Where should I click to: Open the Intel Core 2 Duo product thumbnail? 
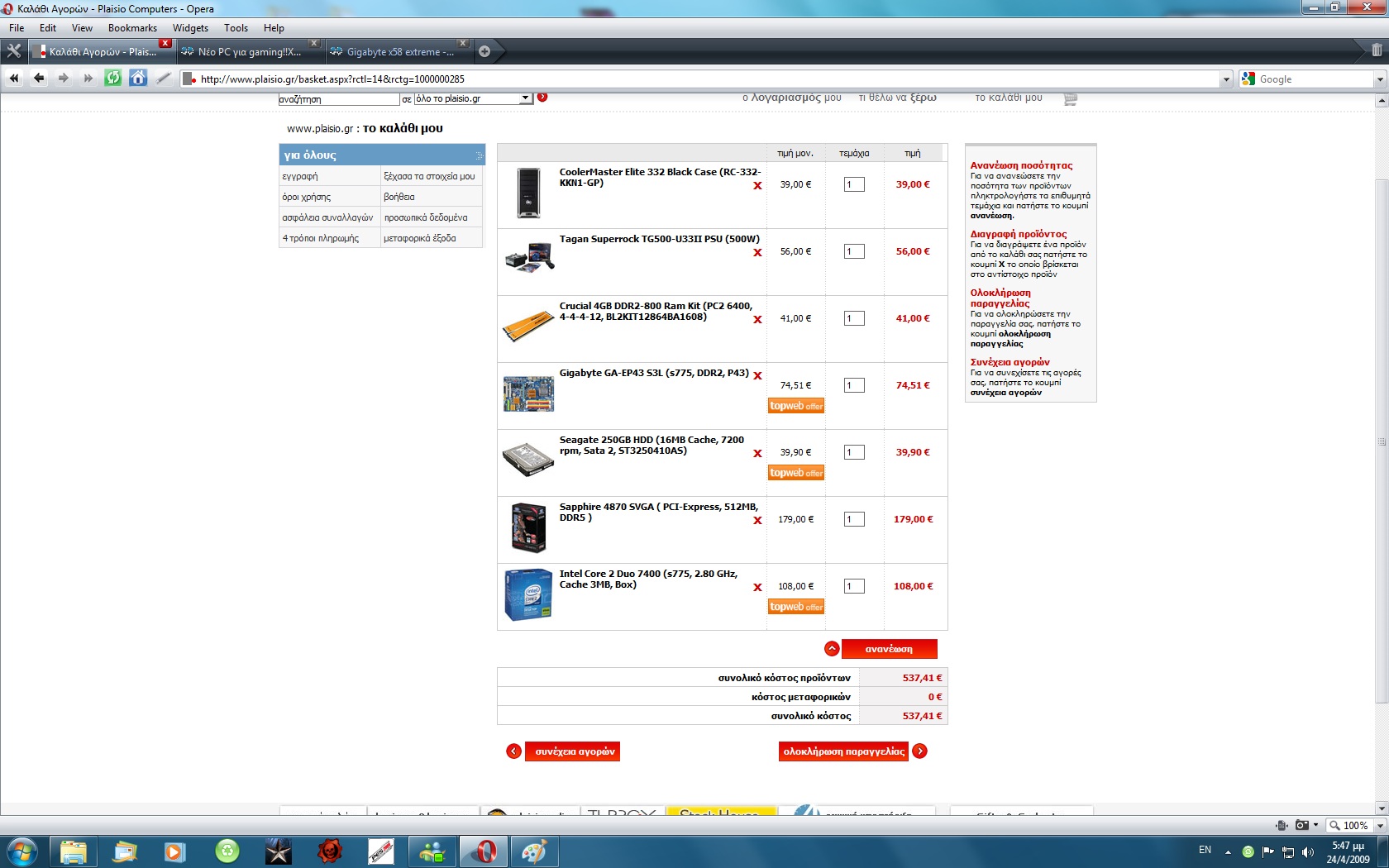528,594
